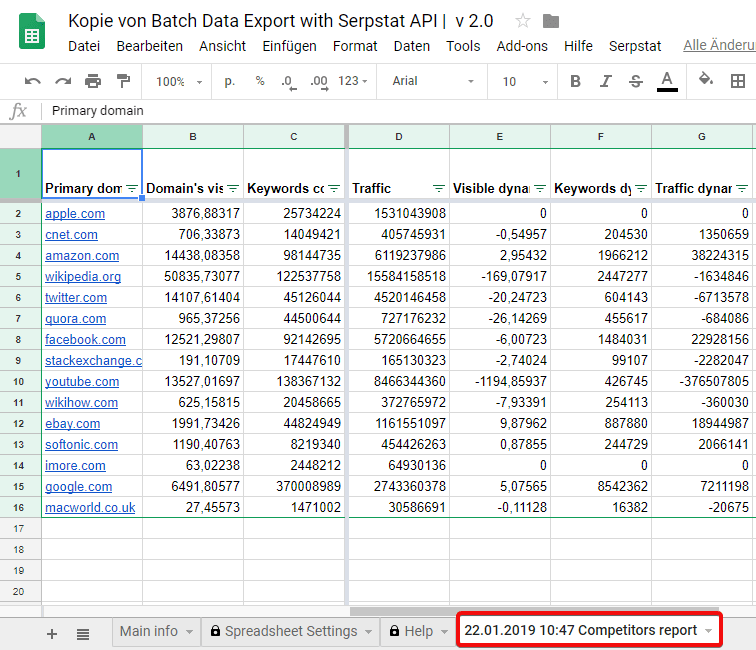Open the softonic.com link
This screenshot has width=756, height=650.
[81, 445]
